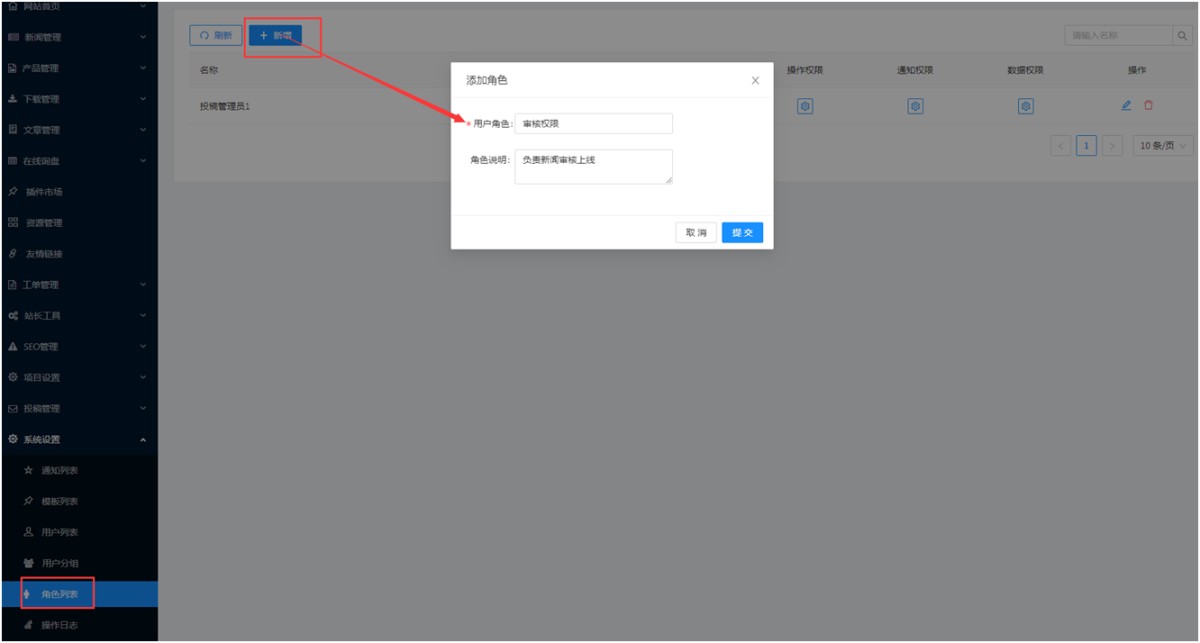This screenshot has height=643, width=1200.
Task: Open 通知权限 settings for 投稿管理员1
Action: [x=915, y=105]
